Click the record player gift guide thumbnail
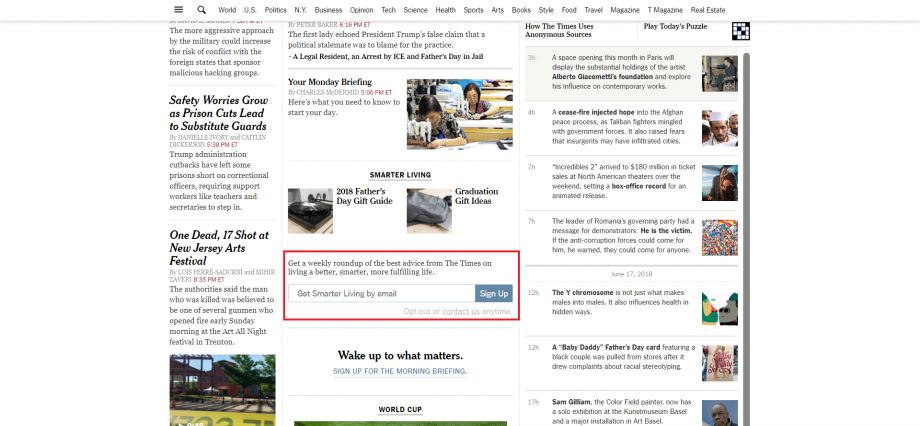 tap(310, 211)
